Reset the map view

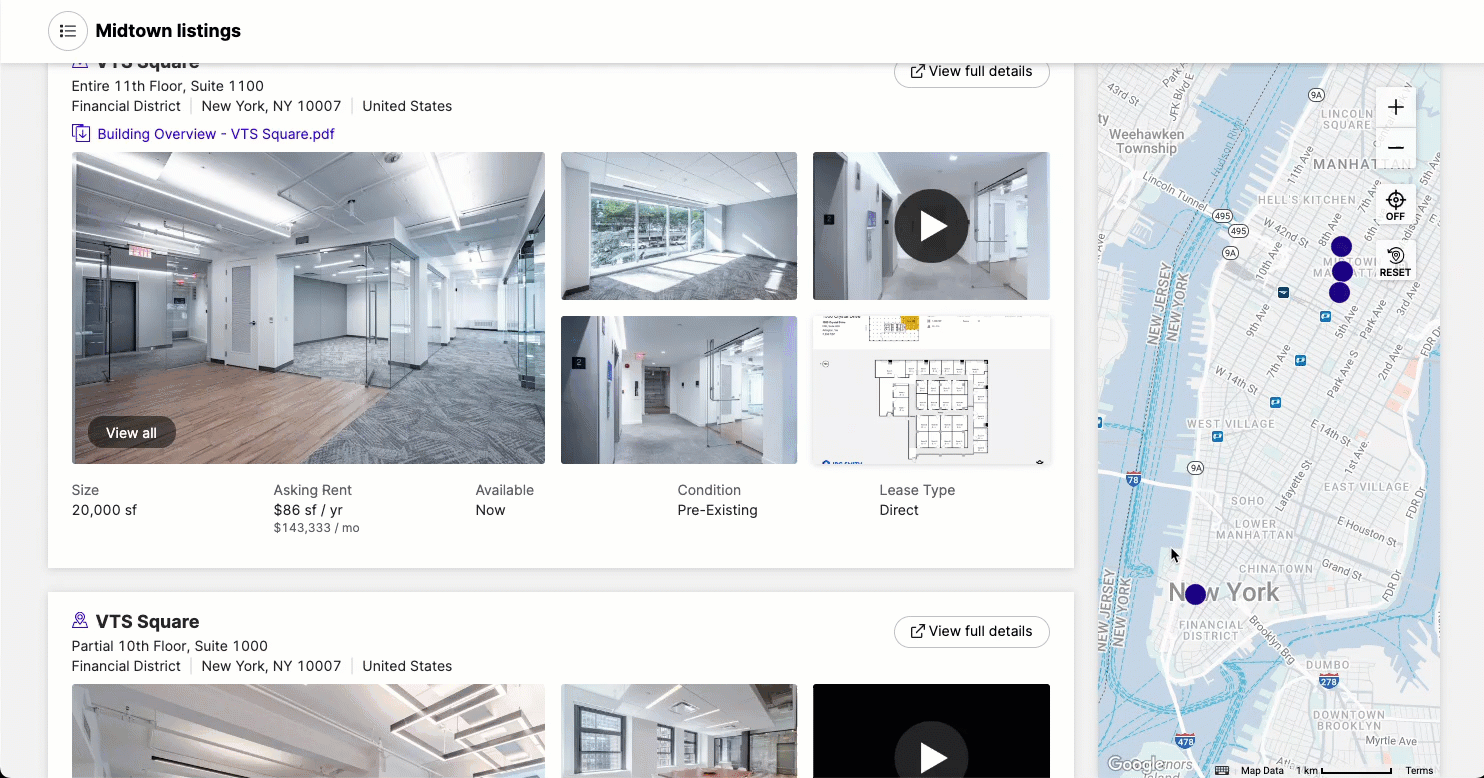point(1396,261)
